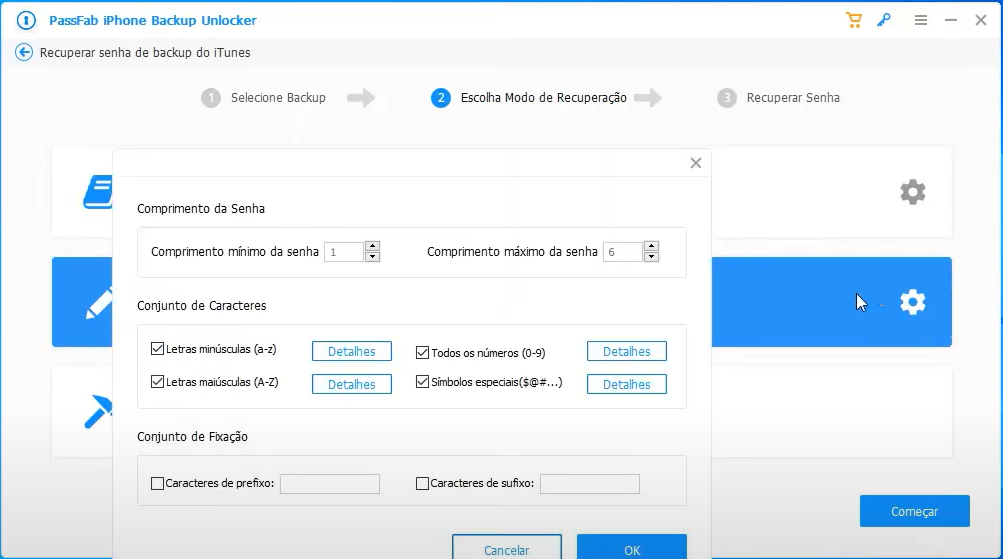
Task: Enable Caracteres de prefixo checkbox
Action: (157, 484)
